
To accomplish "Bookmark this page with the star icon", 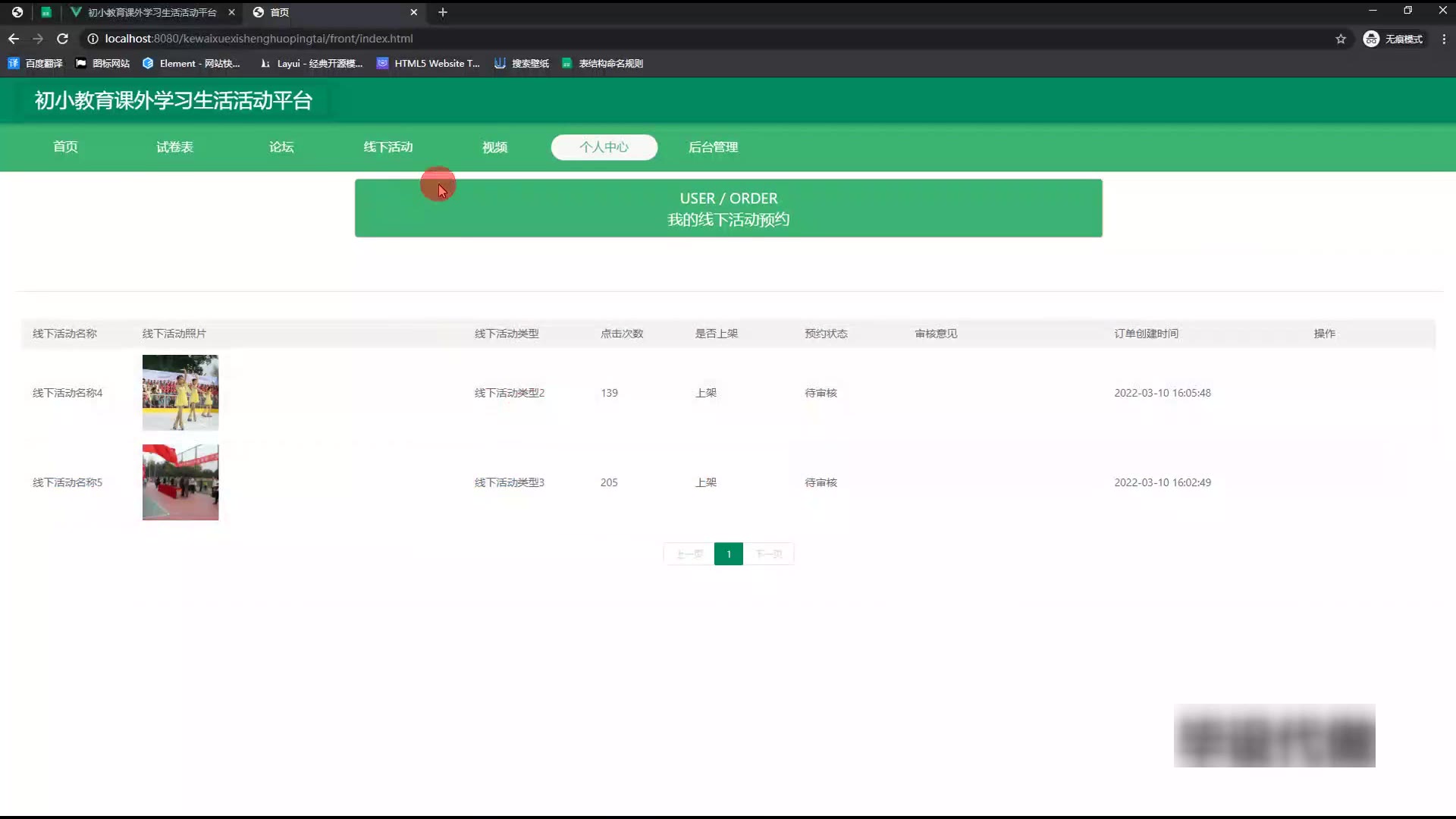I will [x=1341, y=39].
